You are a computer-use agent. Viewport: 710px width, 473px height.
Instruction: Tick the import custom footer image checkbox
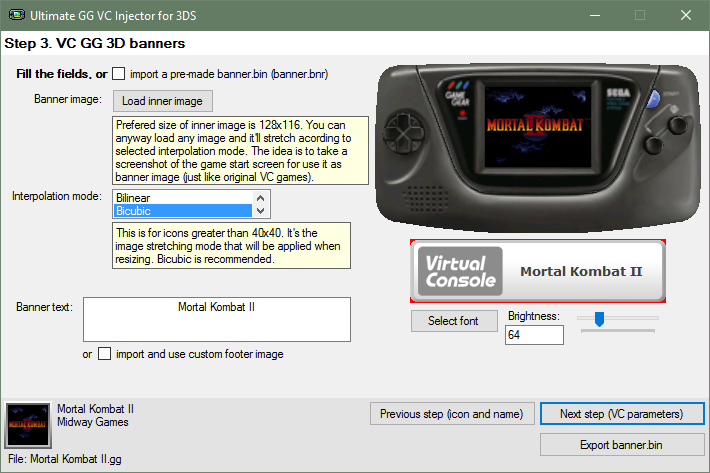point(105,354)
